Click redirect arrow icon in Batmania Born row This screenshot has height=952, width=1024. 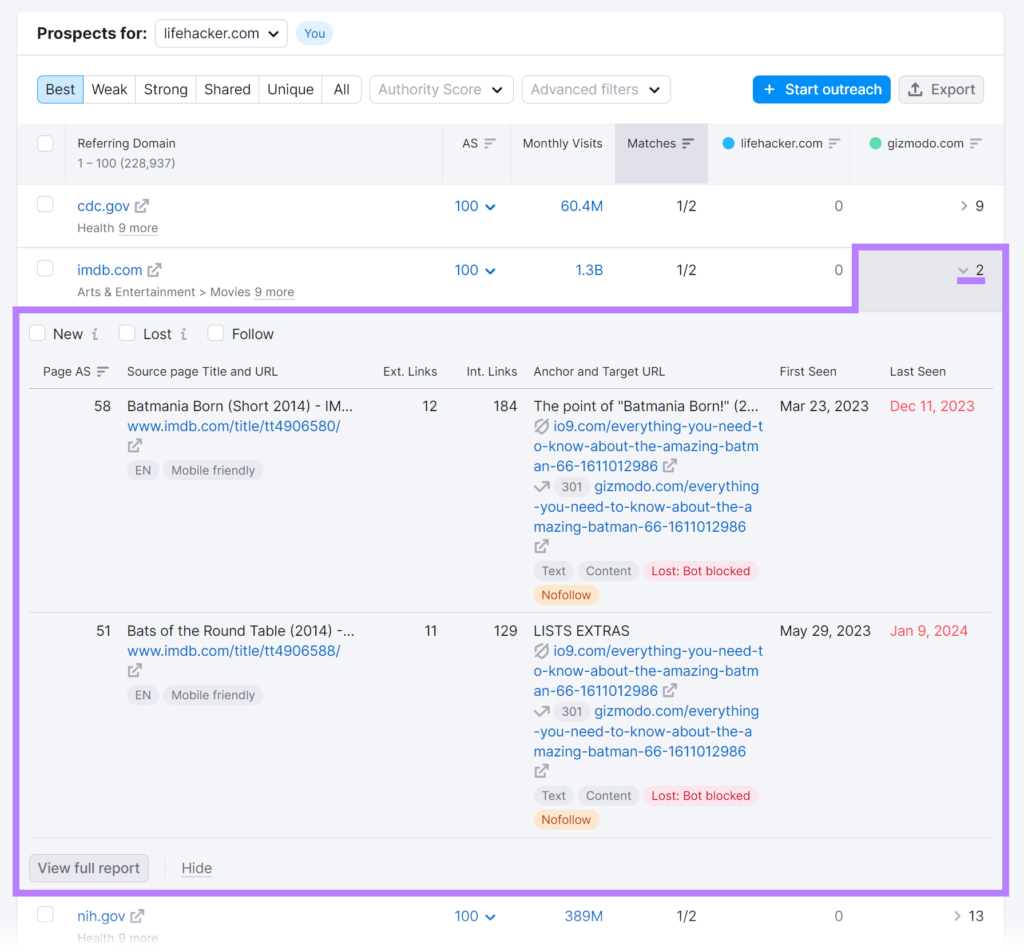541,486
